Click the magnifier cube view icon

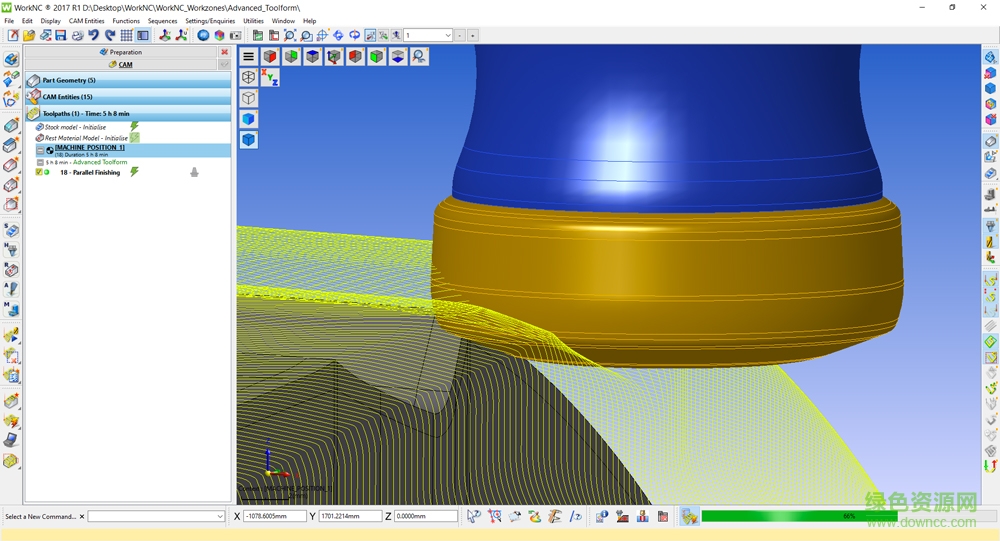pyautogui.click(x=419, y=56)
